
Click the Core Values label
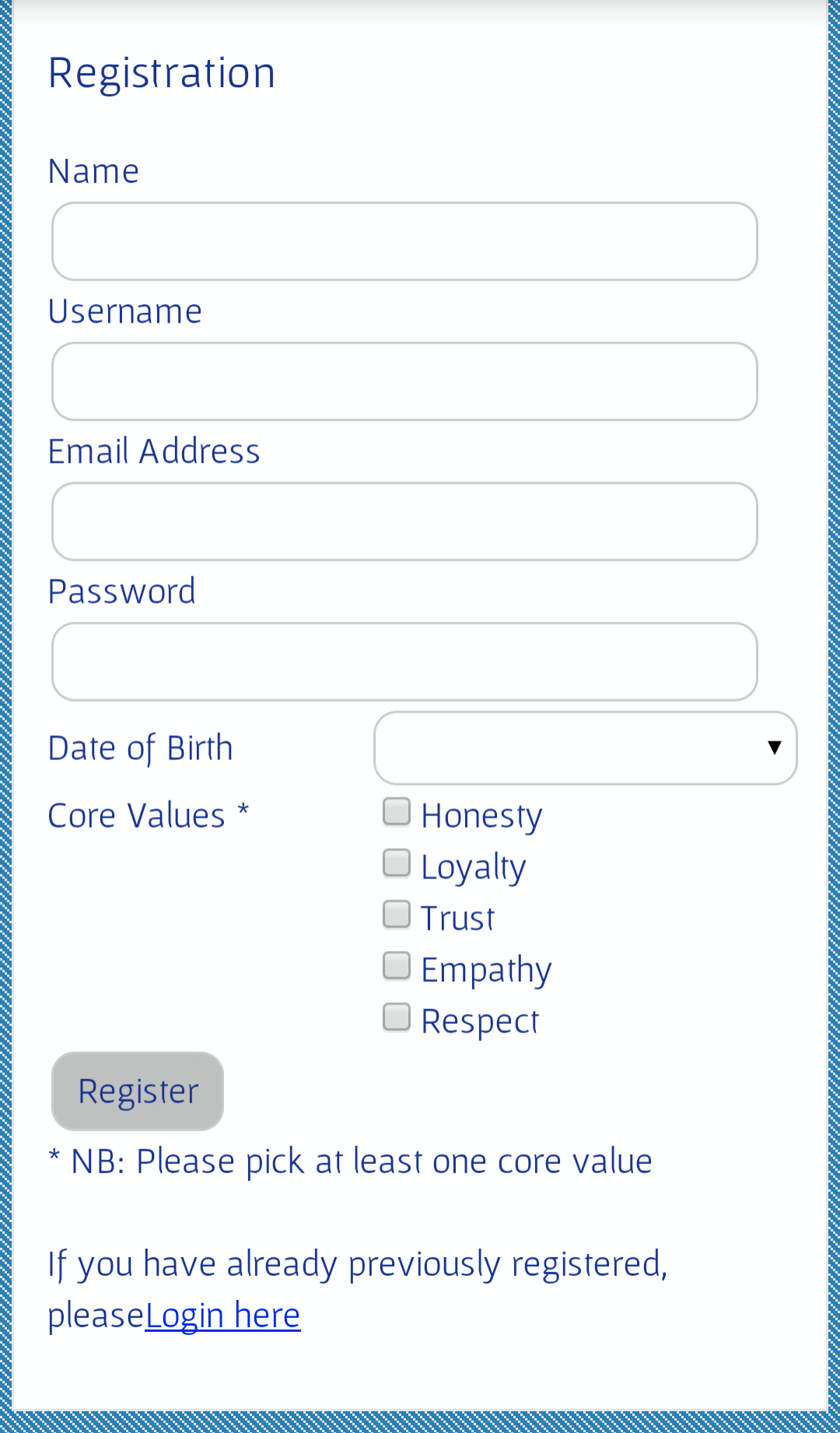[148, 815]
